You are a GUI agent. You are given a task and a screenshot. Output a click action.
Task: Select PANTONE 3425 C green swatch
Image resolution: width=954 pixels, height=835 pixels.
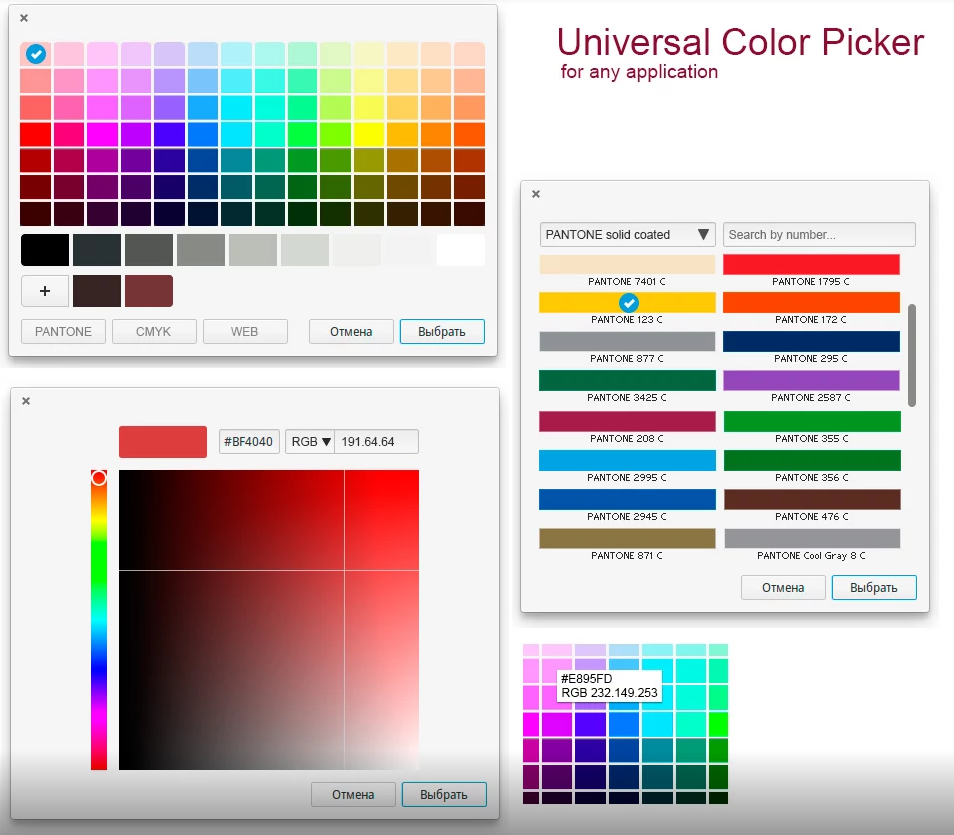point(627,380)
